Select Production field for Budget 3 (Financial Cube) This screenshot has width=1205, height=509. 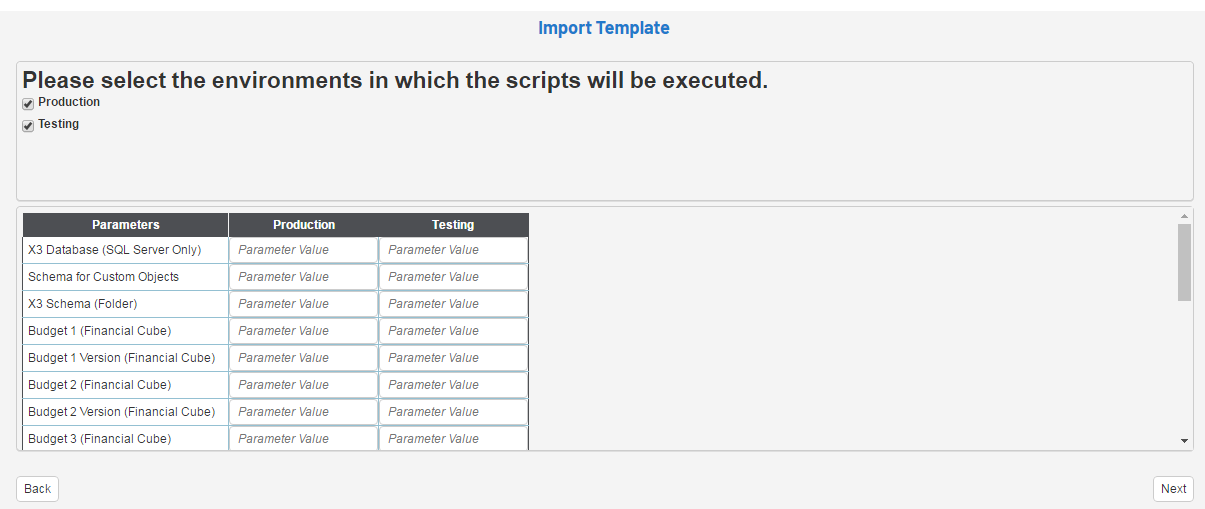(303, 438)
